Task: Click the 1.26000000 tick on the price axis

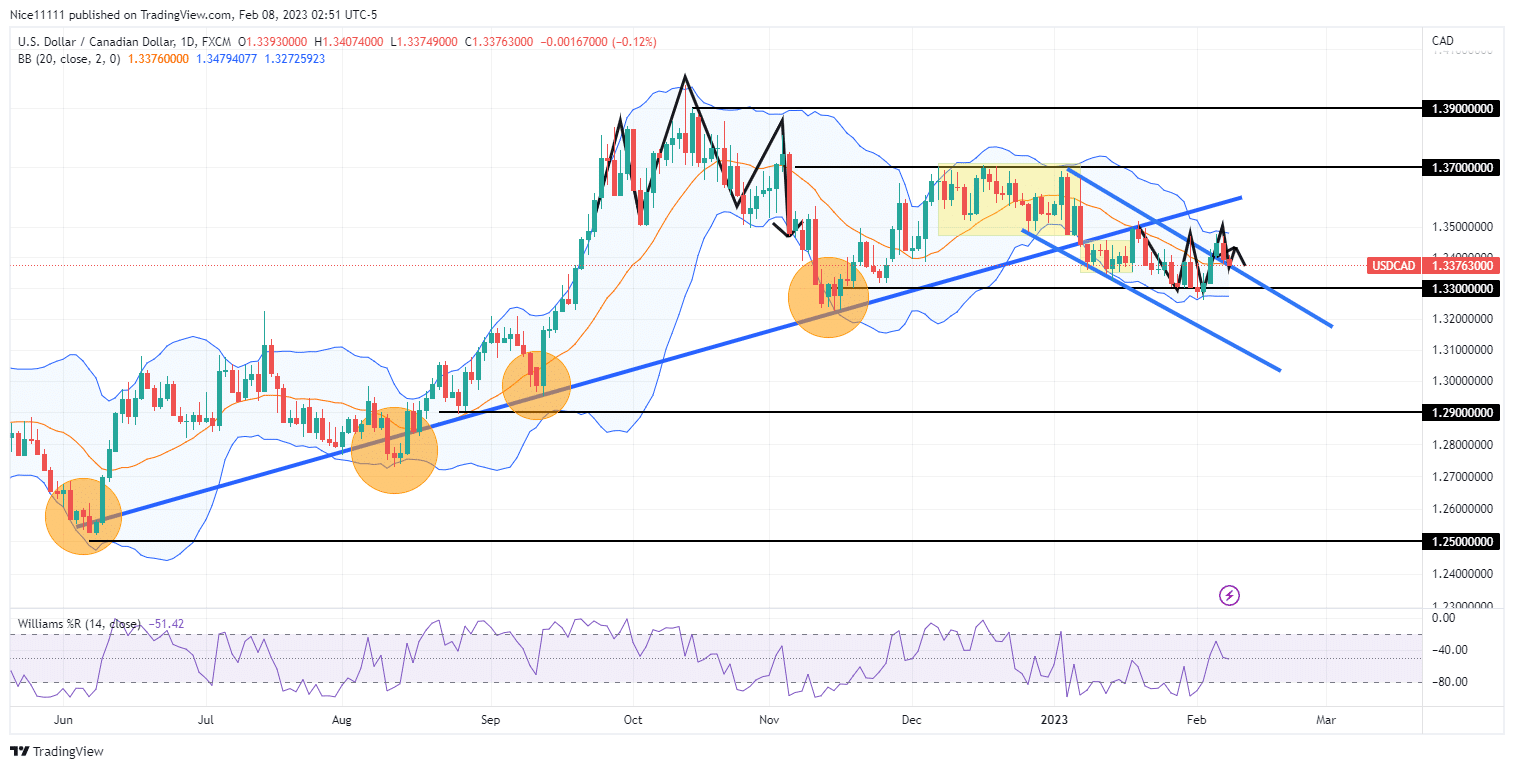Action: [x=1464, y=508]
